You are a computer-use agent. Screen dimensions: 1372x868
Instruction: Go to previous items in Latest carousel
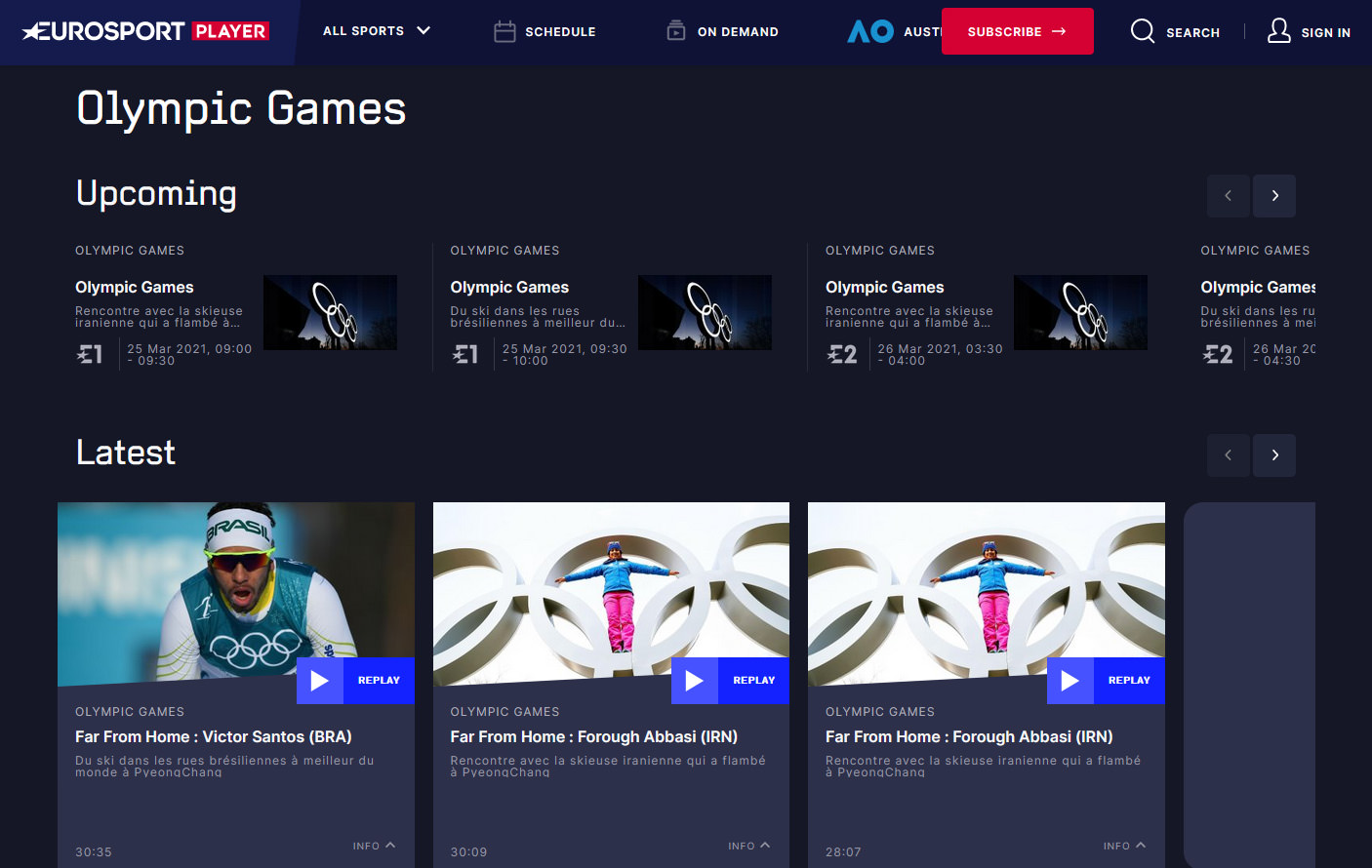(x=1229, y=455)
